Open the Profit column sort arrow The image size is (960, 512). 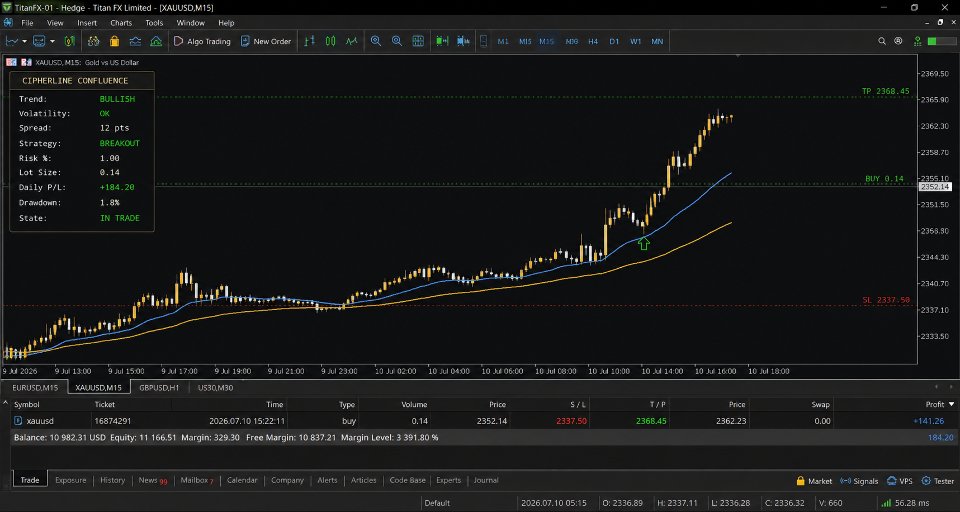951,404
